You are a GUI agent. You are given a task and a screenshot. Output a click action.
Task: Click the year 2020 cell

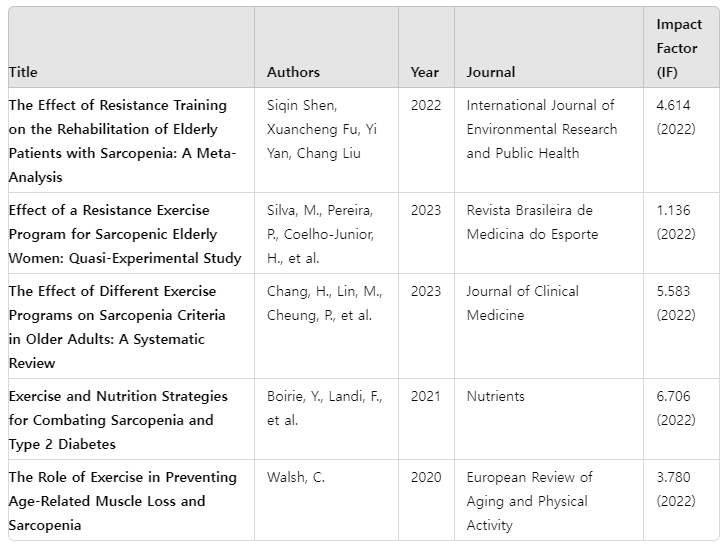coord(425,477)
